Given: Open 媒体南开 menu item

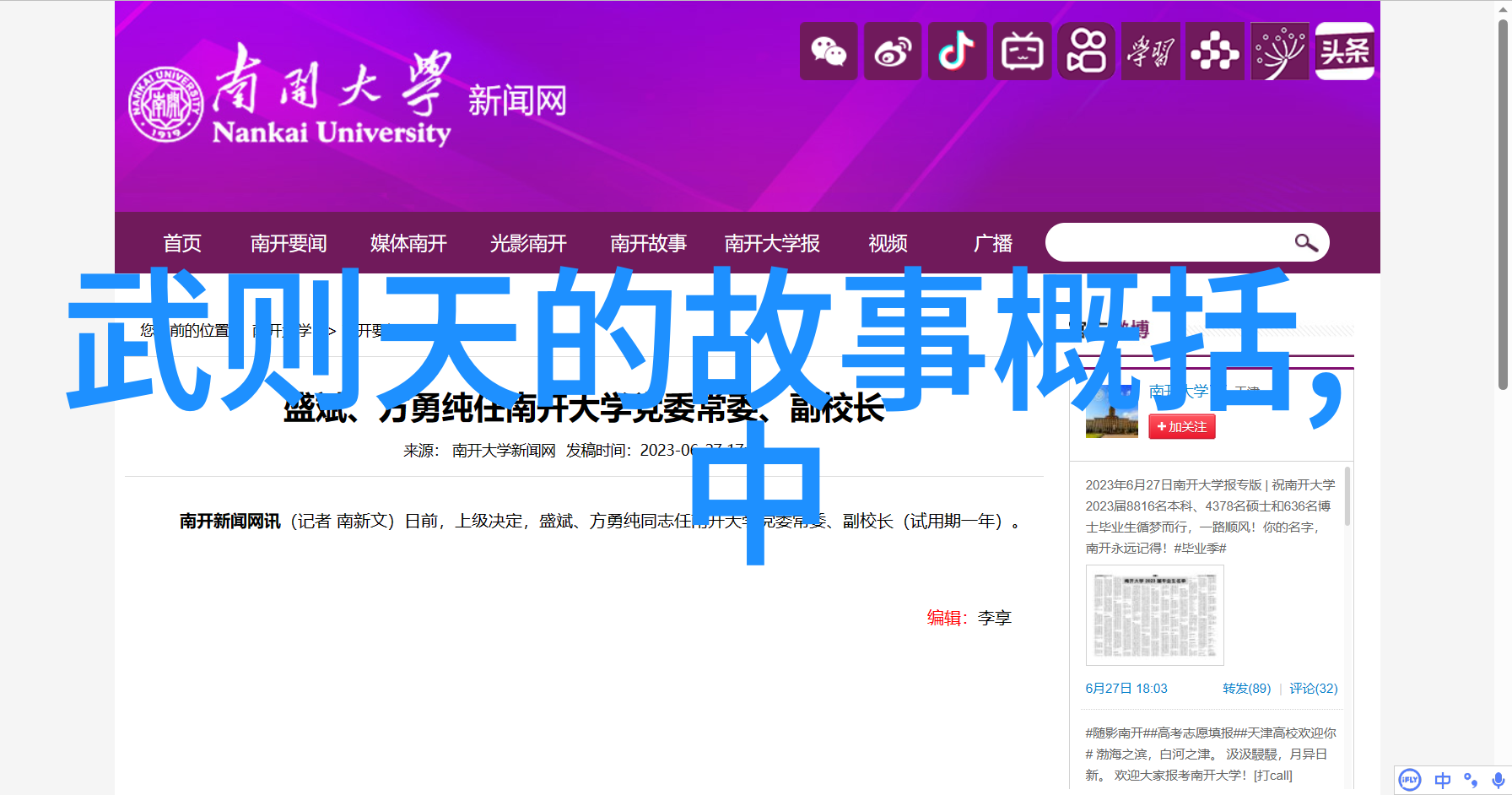Looking at the screenshot, I should [408, 243].
